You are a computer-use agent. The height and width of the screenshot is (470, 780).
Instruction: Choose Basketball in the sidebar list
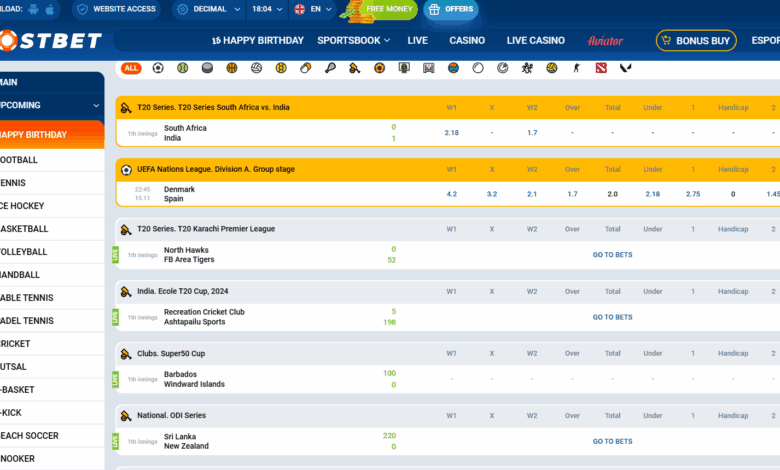(x=52, y=229)
